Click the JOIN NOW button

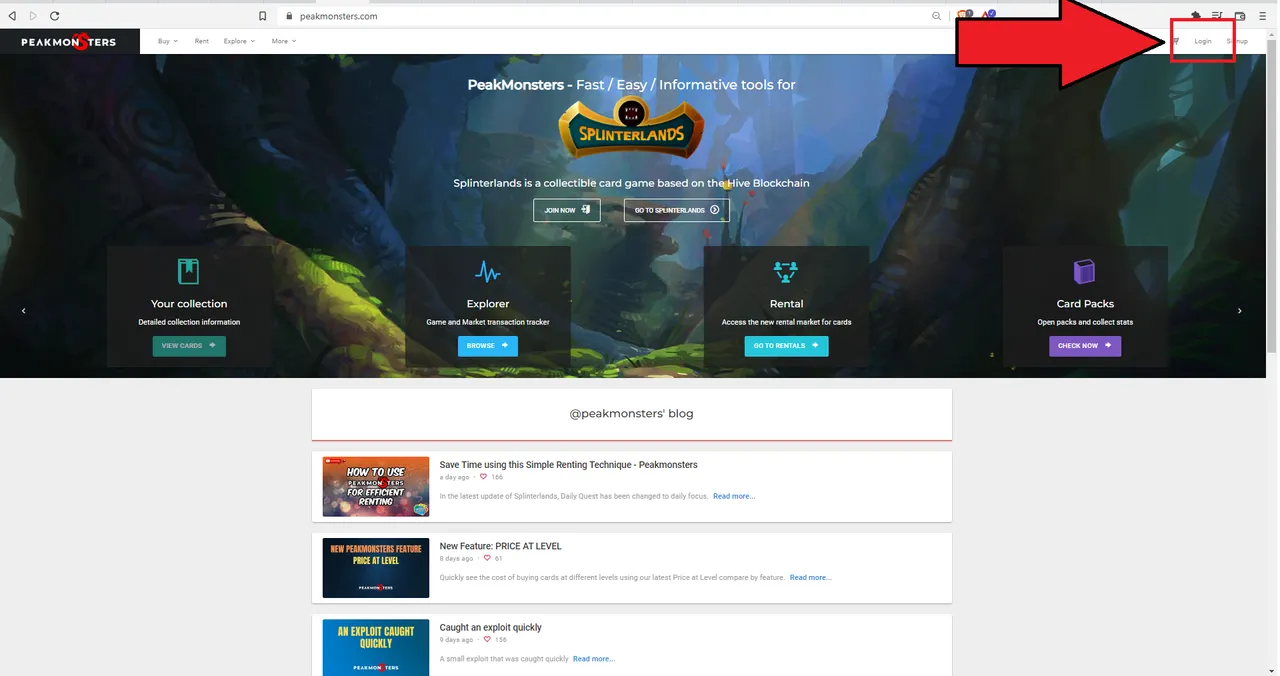tap(567, 210)
